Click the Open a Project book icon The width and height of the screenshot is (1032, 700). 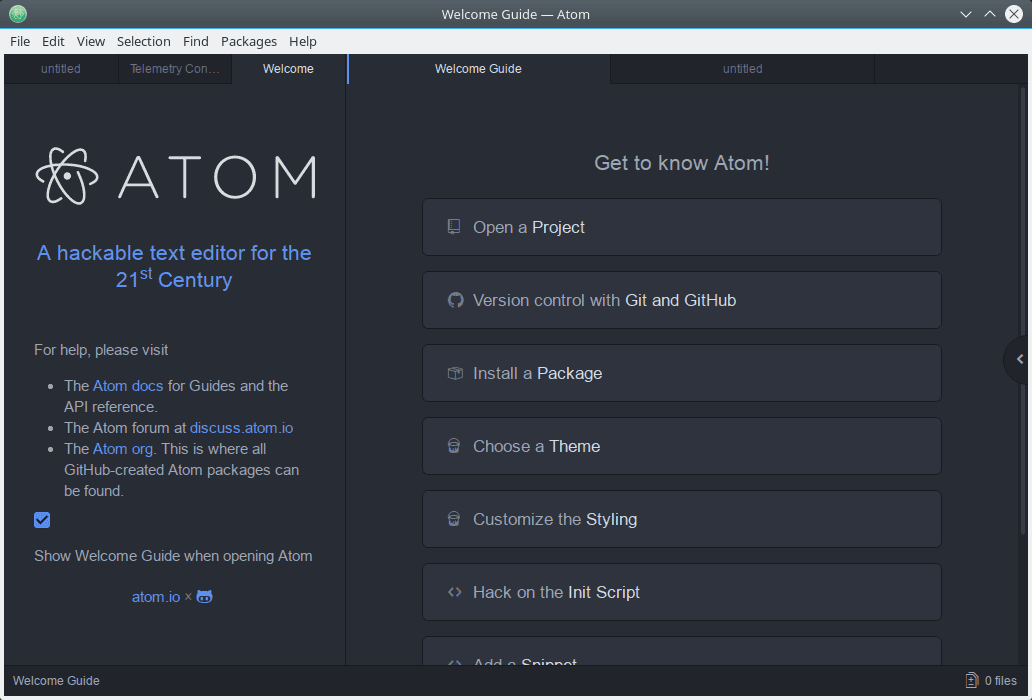pos(454,227)
